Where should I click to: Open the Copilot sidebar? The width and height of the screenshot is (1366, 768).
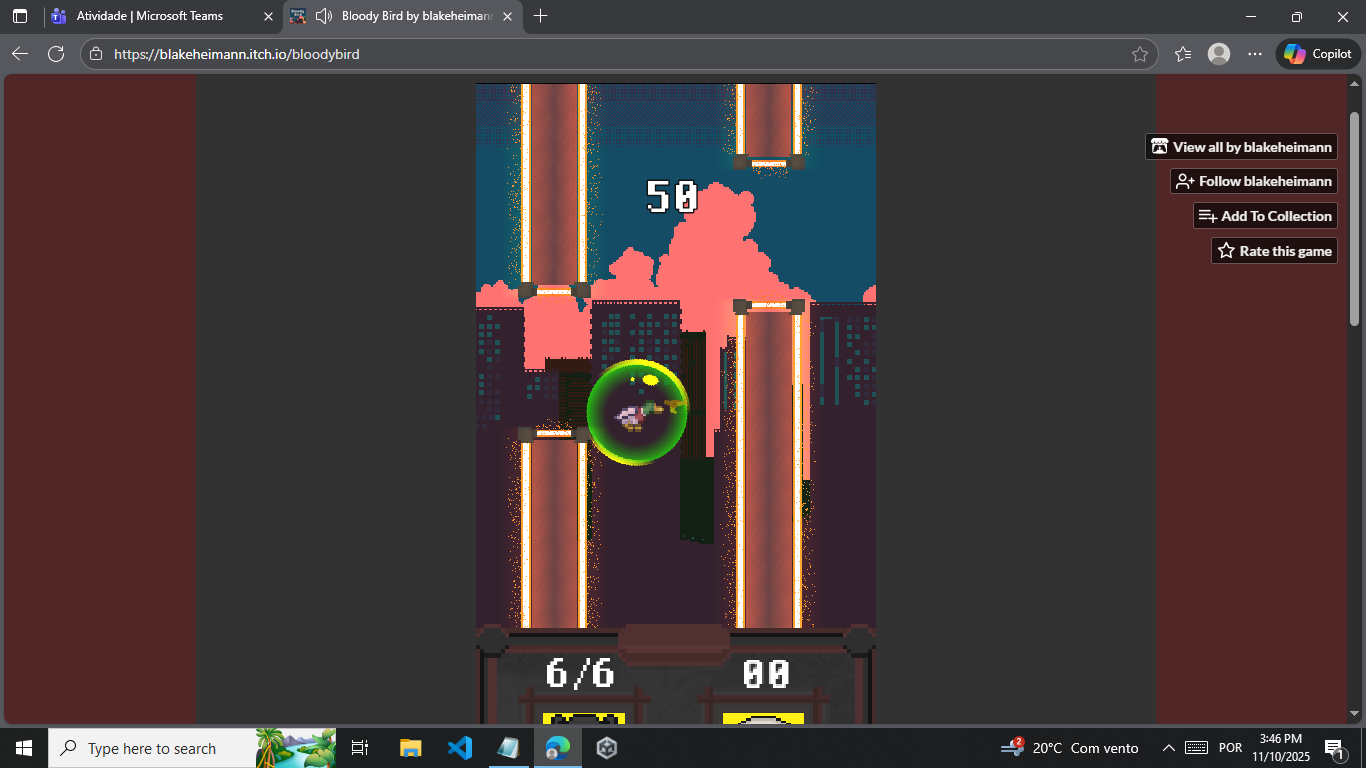coord(1318,54)
